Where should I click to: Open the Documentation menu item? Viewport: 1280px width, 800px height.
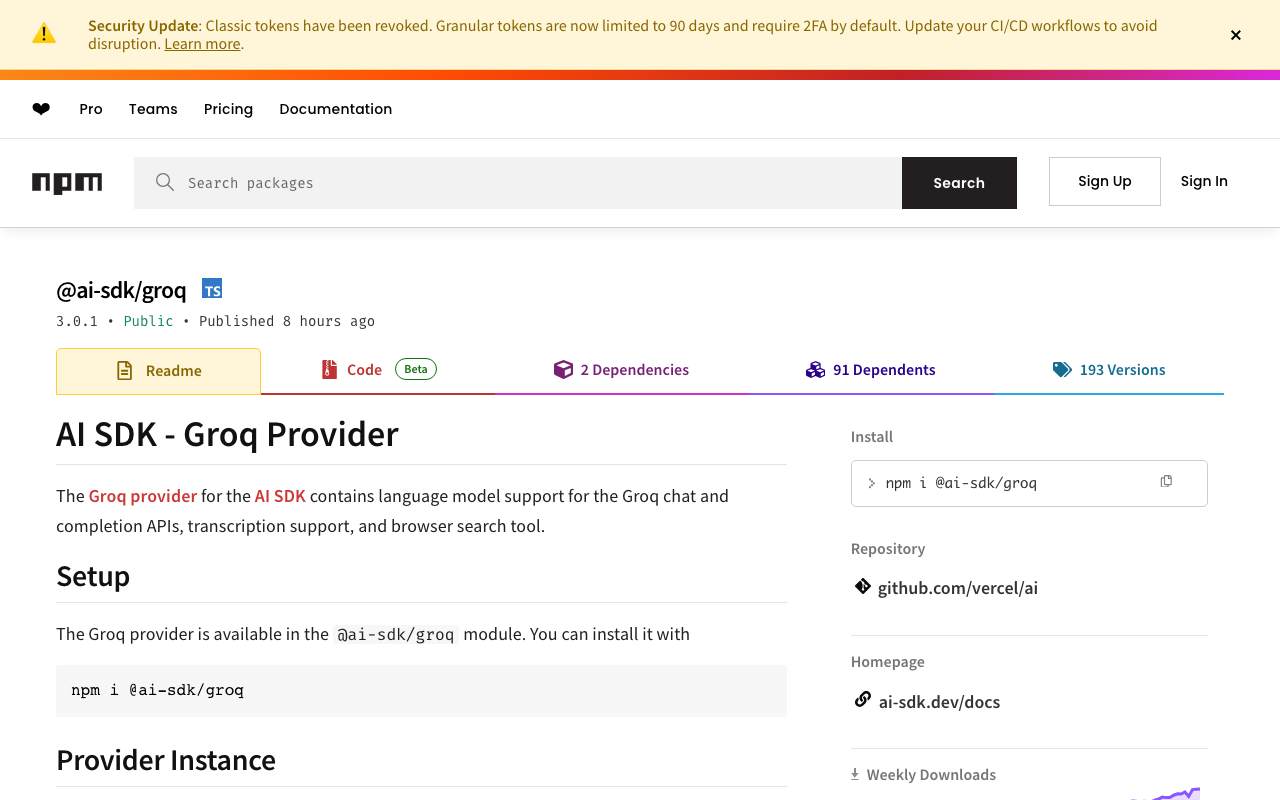335,109
